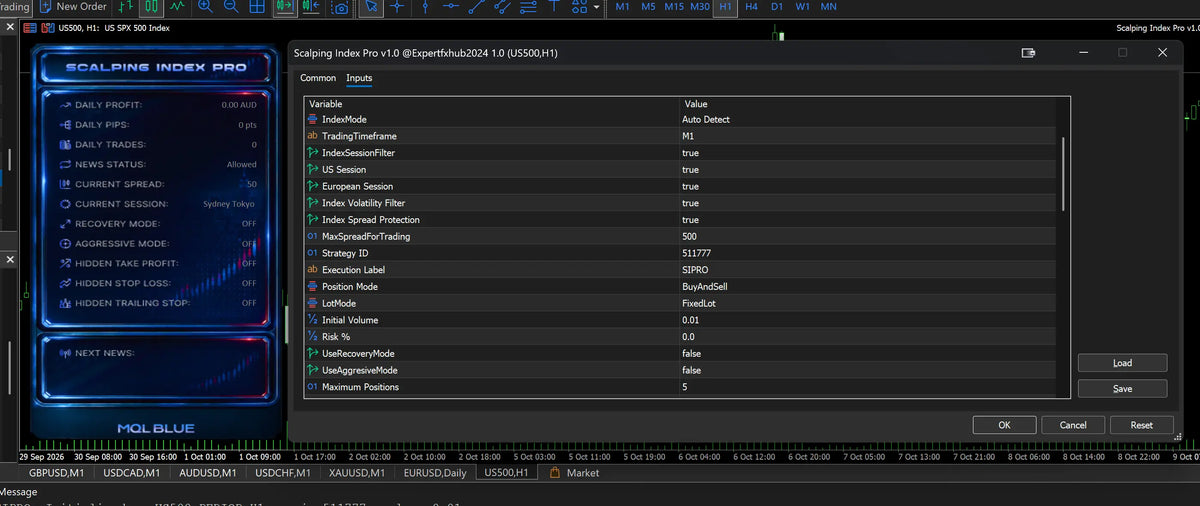Switch to the Inputs tab
Screen dimensions: 1200x506
pos(359,78)
